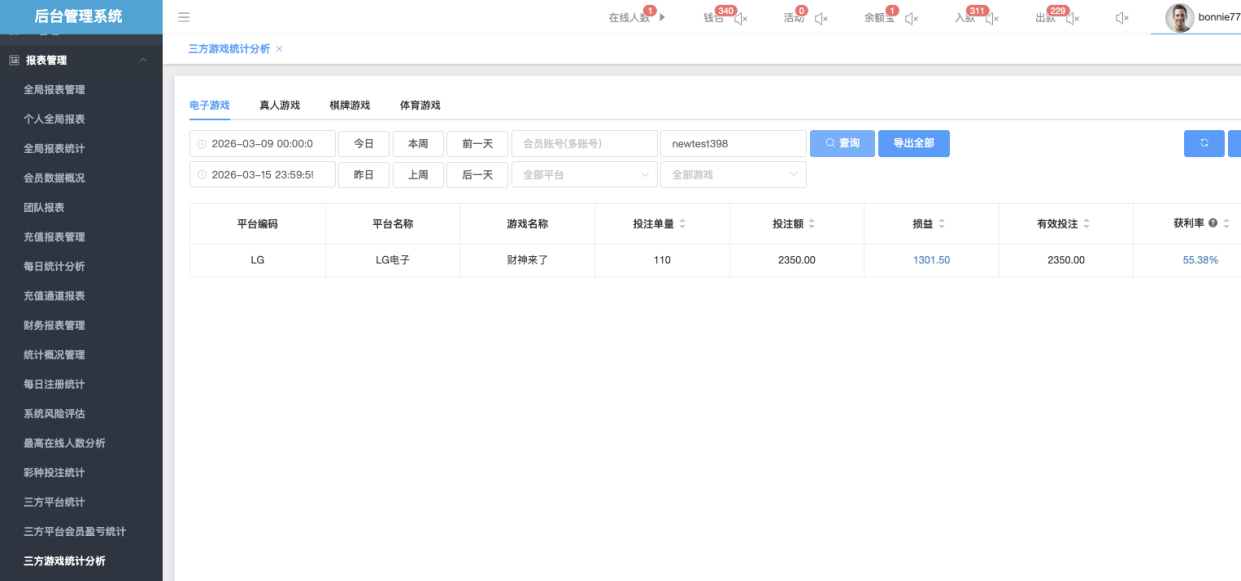Sort by 投注单量 column arrows
1241x581 pixels.
(682, 224)
